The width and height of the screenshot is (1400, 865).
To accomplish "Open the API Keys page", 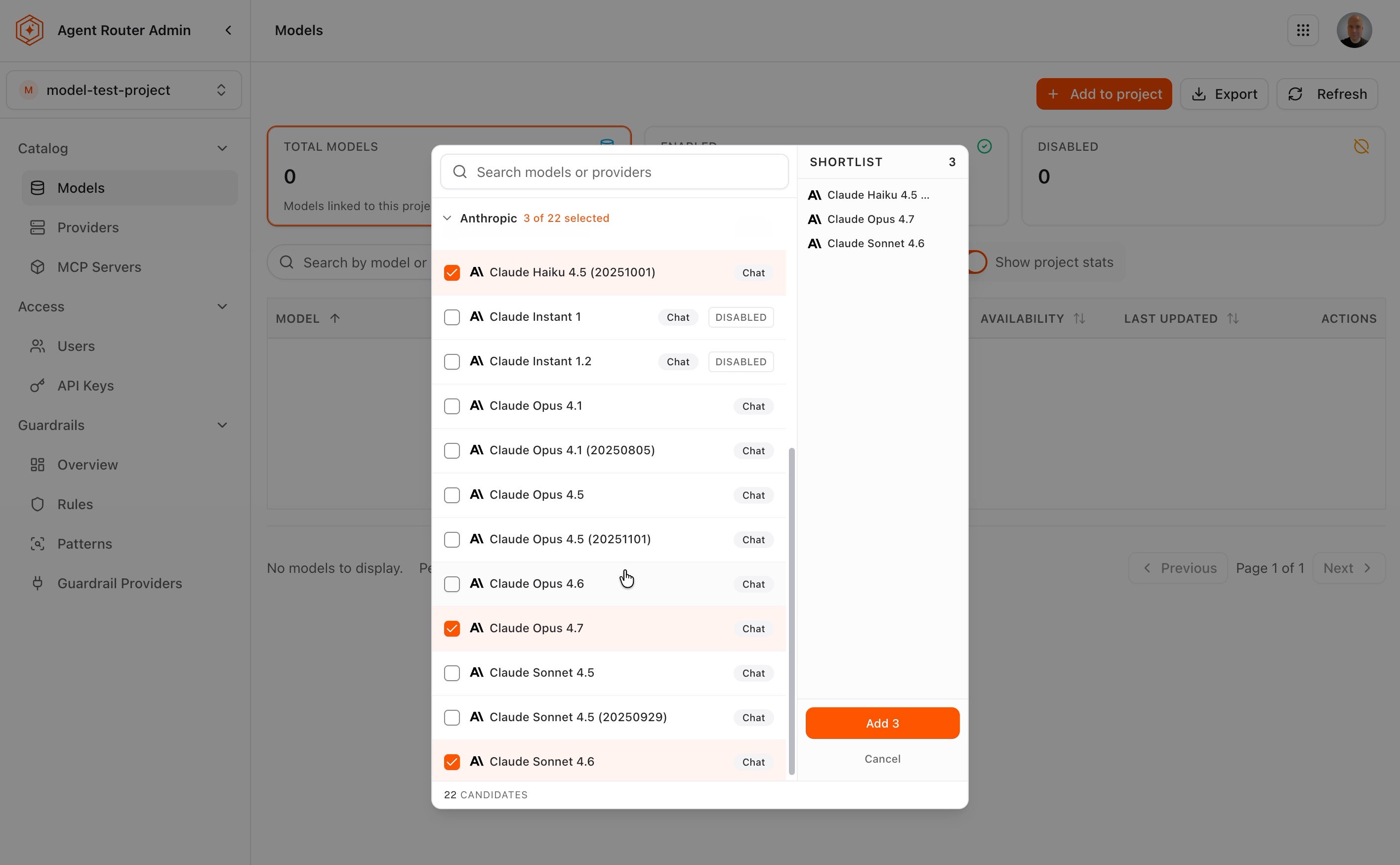I will pos(130,386).
